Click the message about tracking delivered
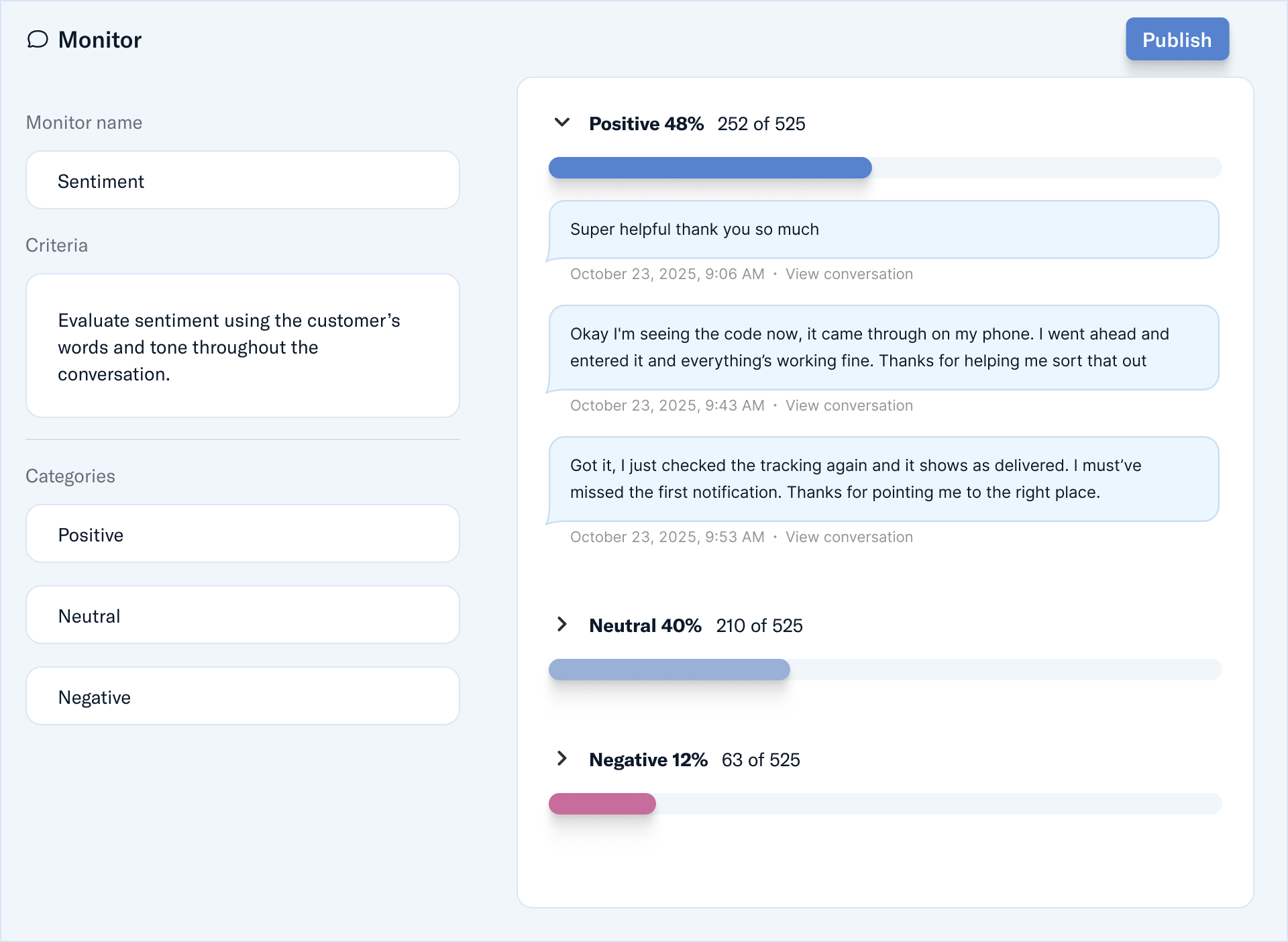Image resolution: width=1288 pixels, height=942 pixels. 883,479
